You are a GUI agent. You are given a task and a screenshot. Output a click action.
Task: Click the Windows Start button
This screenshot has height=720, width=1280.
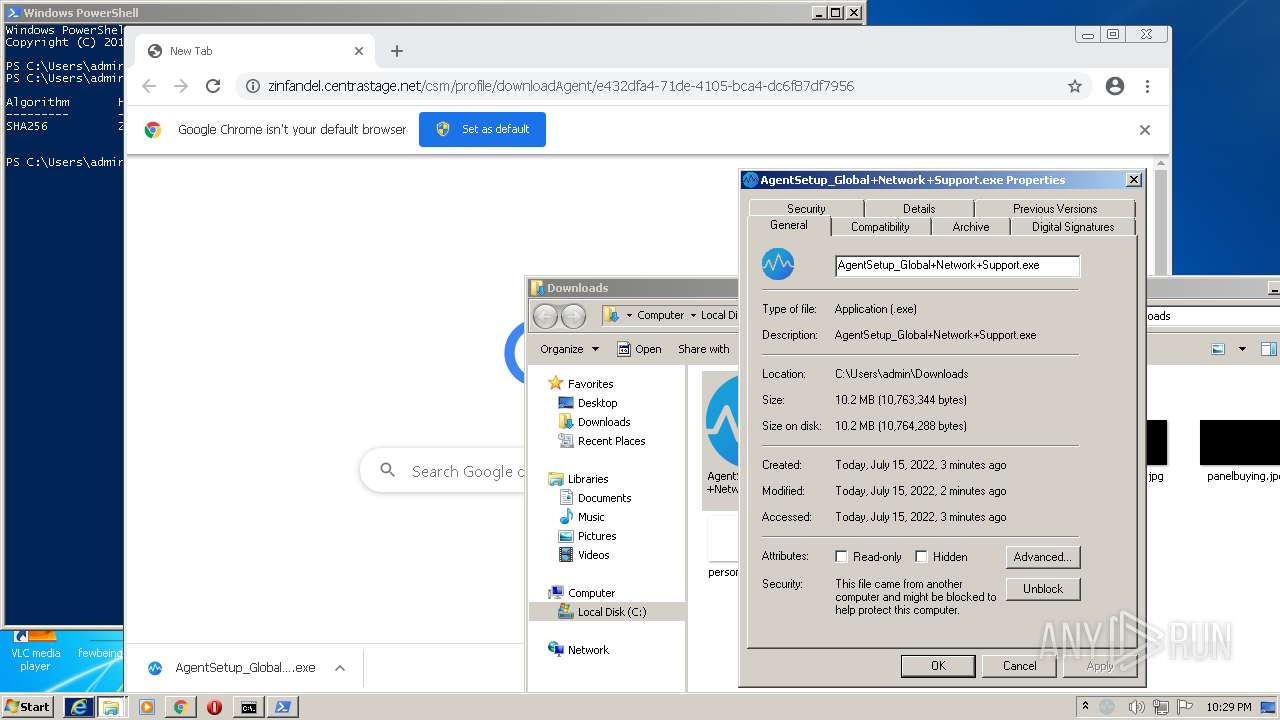tap(27, 706)
